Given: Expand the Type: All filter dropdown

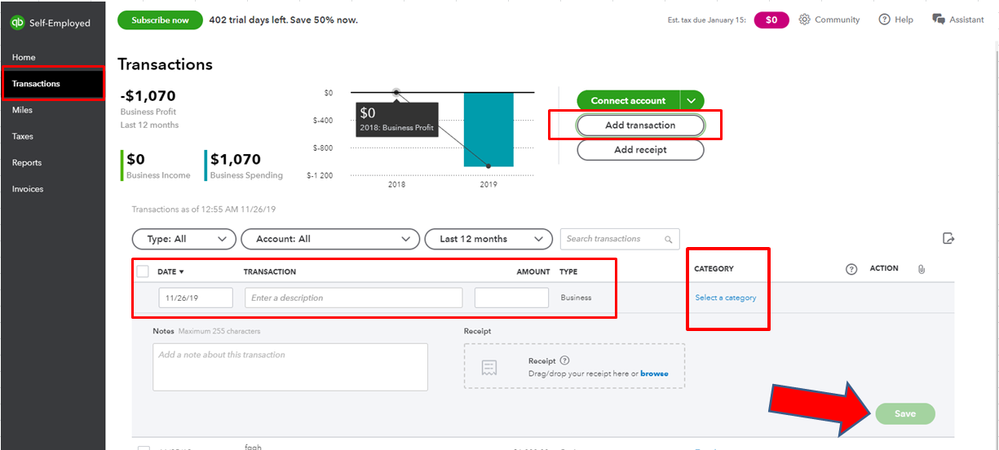Looking at the screenshot, I should 184,239.
